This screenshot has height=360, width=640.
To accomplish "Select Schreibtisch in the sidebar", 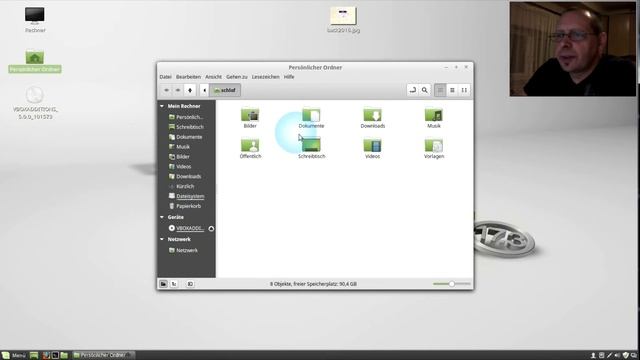I will pos(187,127).
